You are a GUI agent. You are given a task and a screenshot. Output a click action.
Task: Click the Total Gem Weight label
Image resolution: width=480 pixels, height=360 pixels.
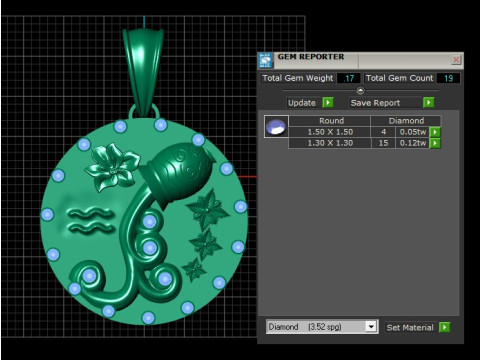point(298,78)
